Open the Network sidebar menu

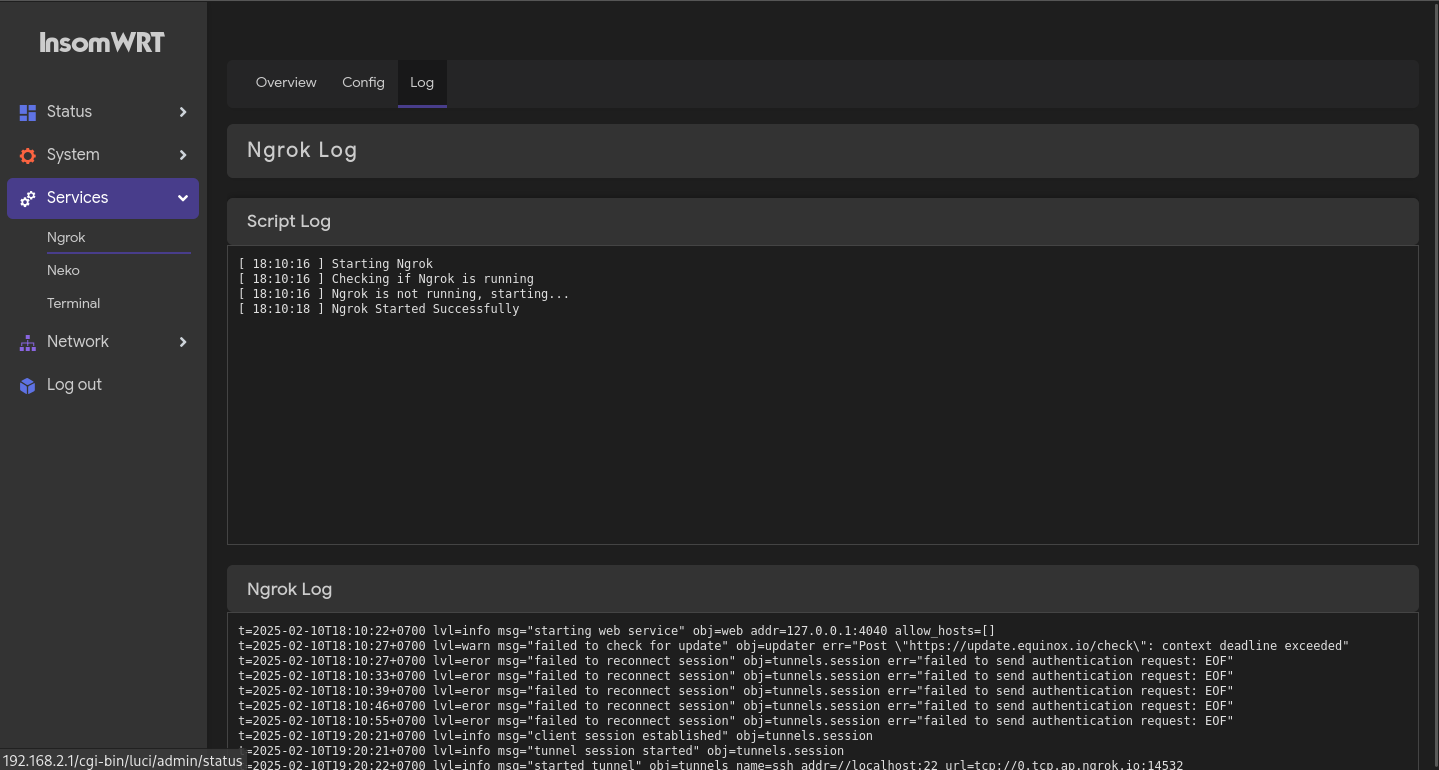[x=103, y=342]
